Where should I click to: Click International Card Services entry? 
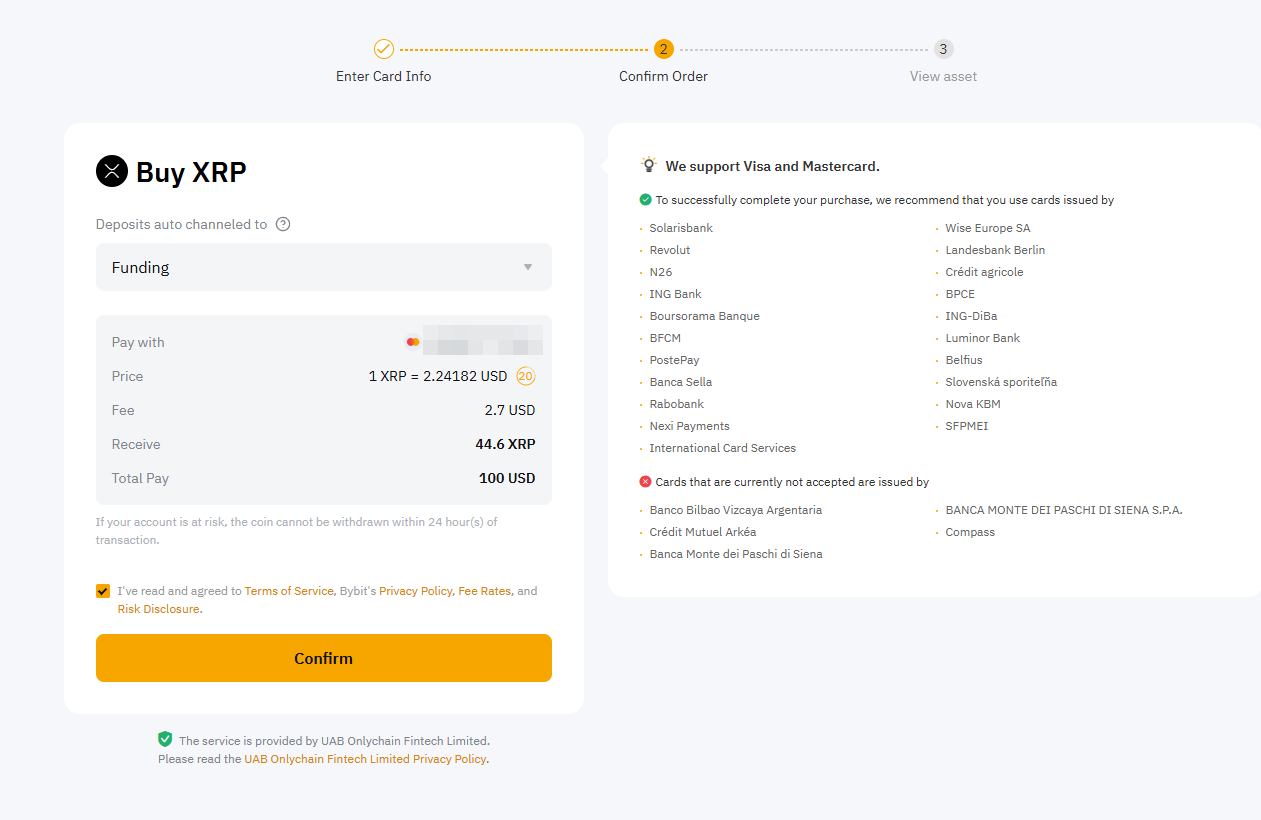(x=723, y=448)
